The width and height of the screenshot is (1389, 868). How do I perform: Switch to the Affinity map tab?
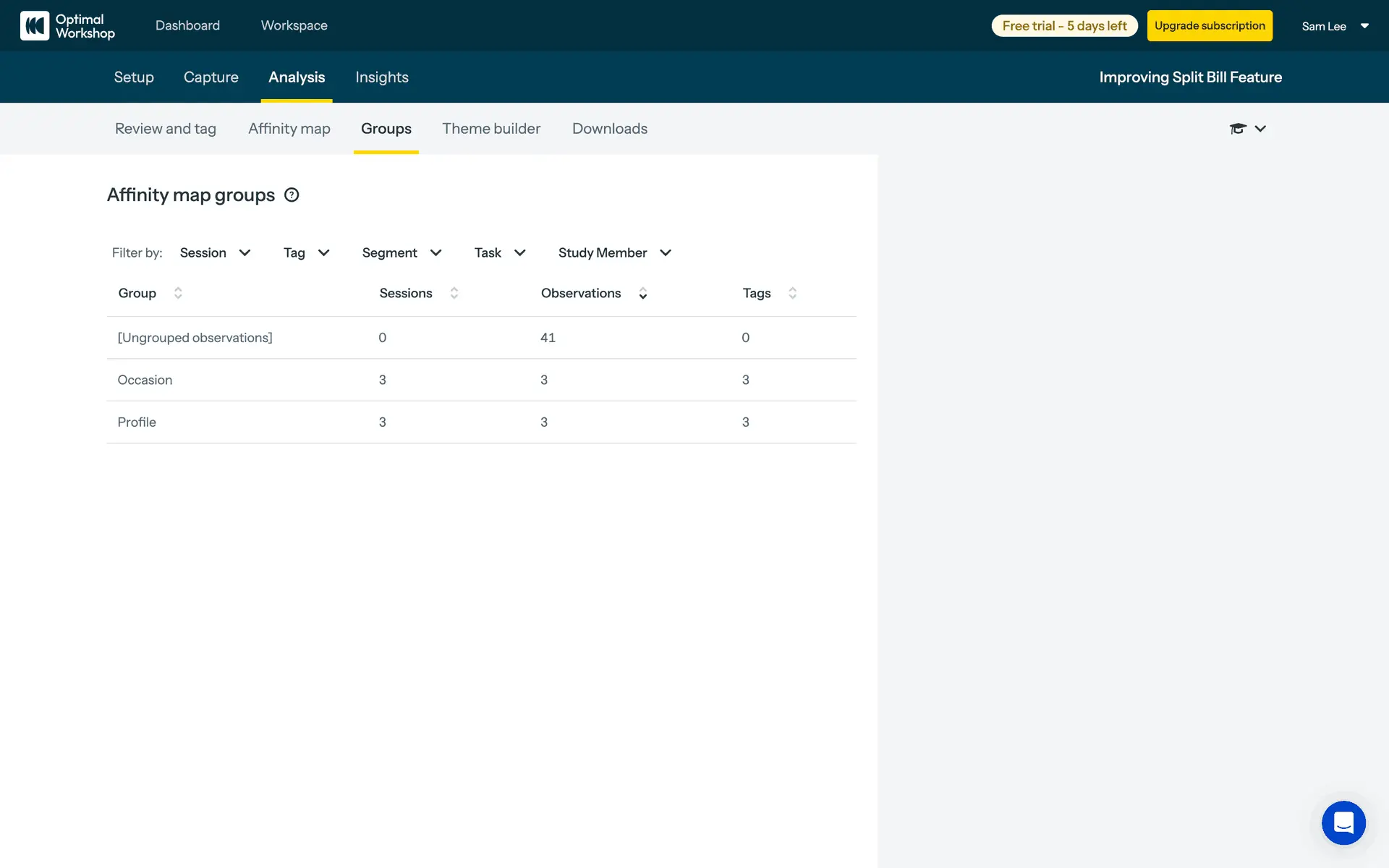coord(289,129)
